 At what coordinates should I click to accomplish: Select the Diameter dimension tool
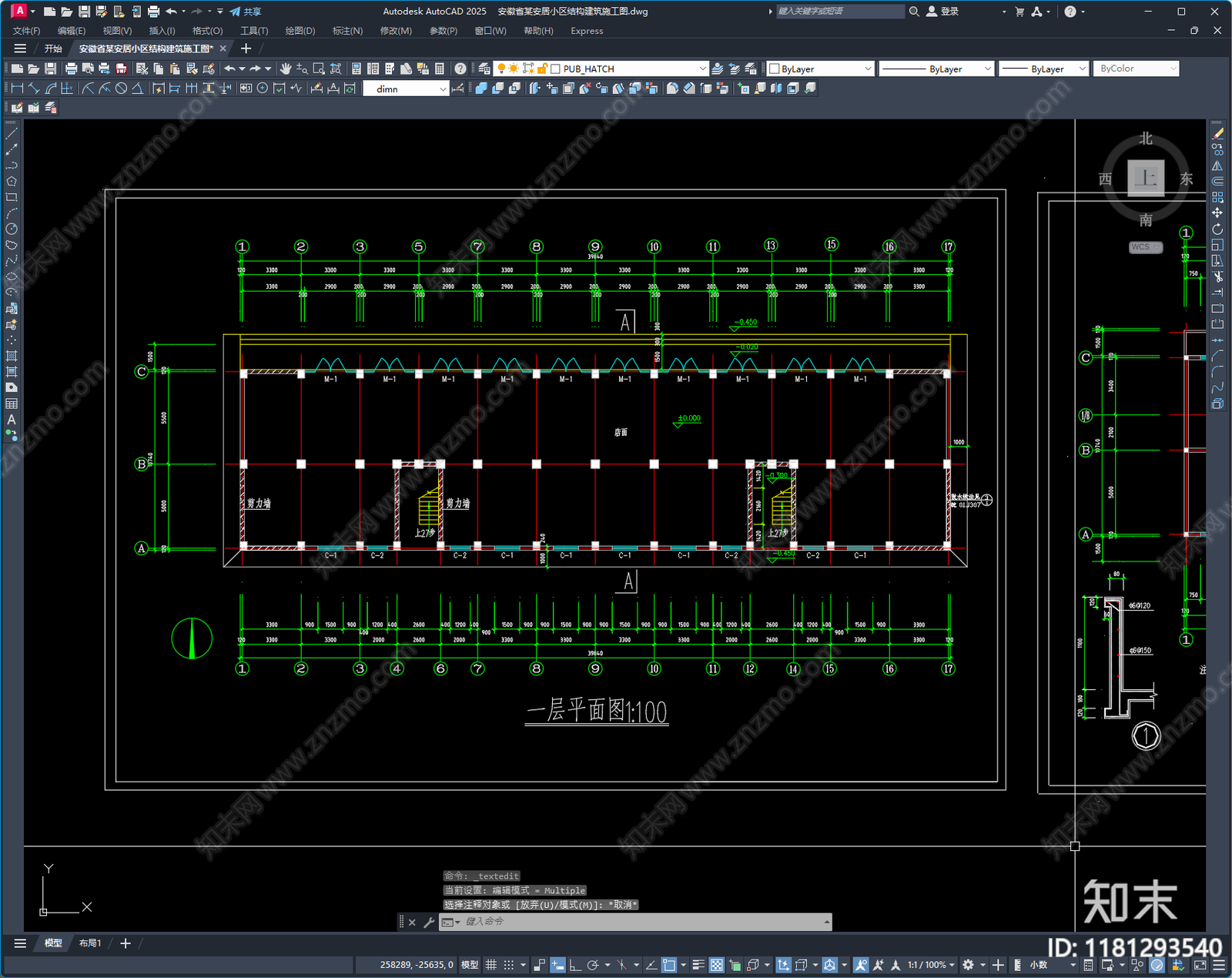121,89
